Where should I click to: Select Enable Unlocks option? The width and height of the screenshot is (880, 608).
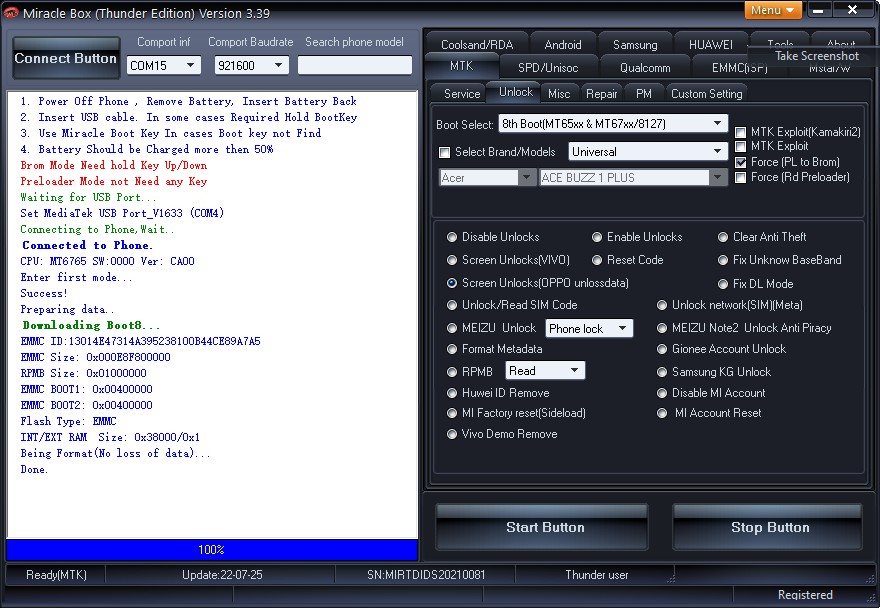point(597,237)
